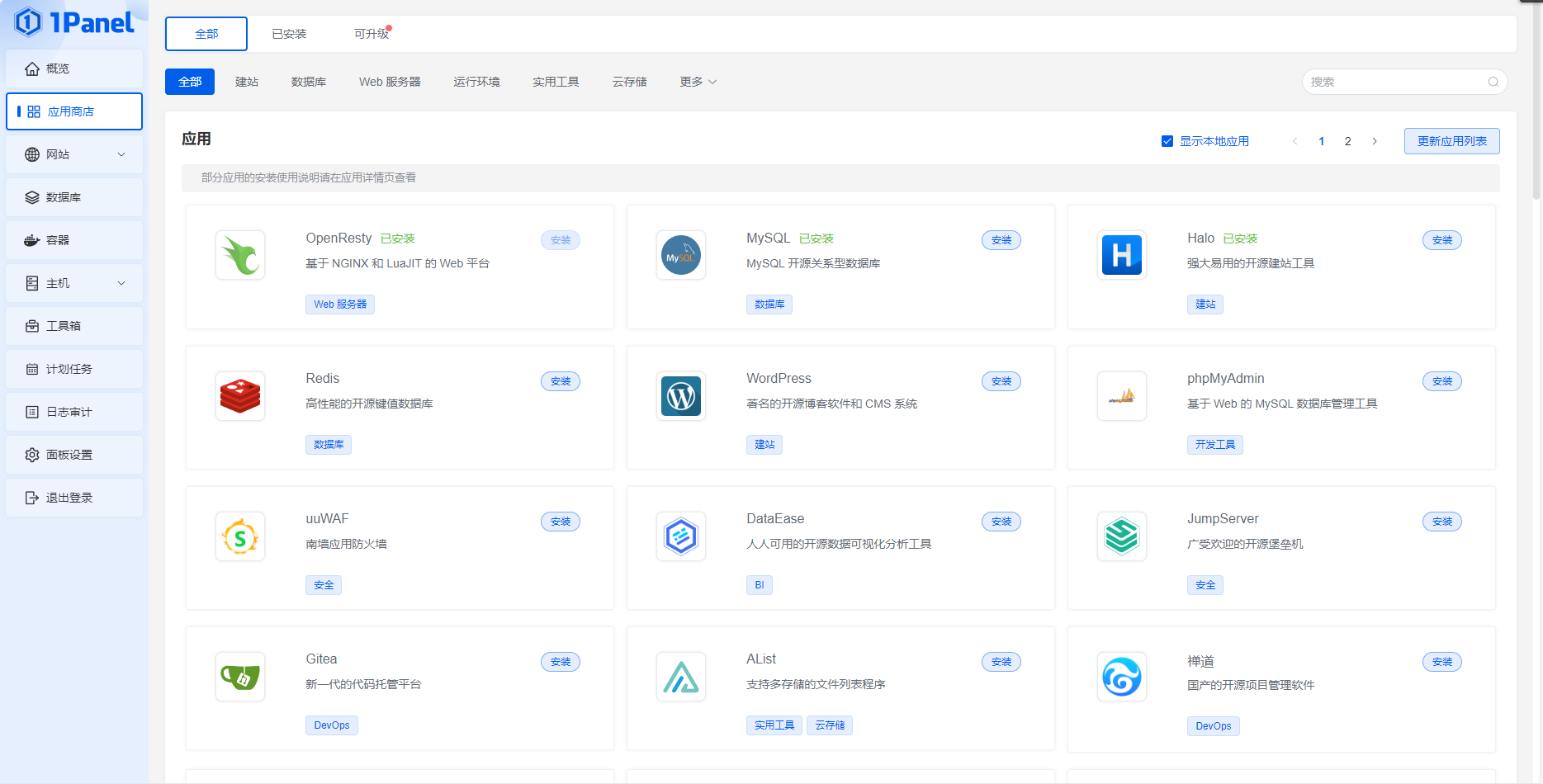Click the Web 服务器 tag on OpenResty
This screenshot has width=1543, height=784.
coord(340,305)
